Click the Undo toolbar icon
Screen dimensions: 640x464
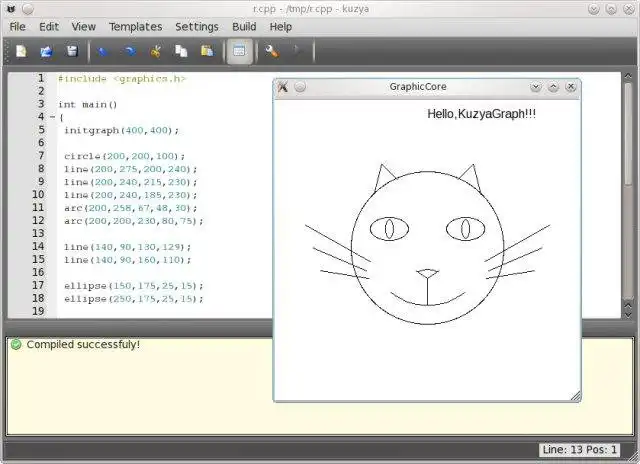(x=103, y=51)
